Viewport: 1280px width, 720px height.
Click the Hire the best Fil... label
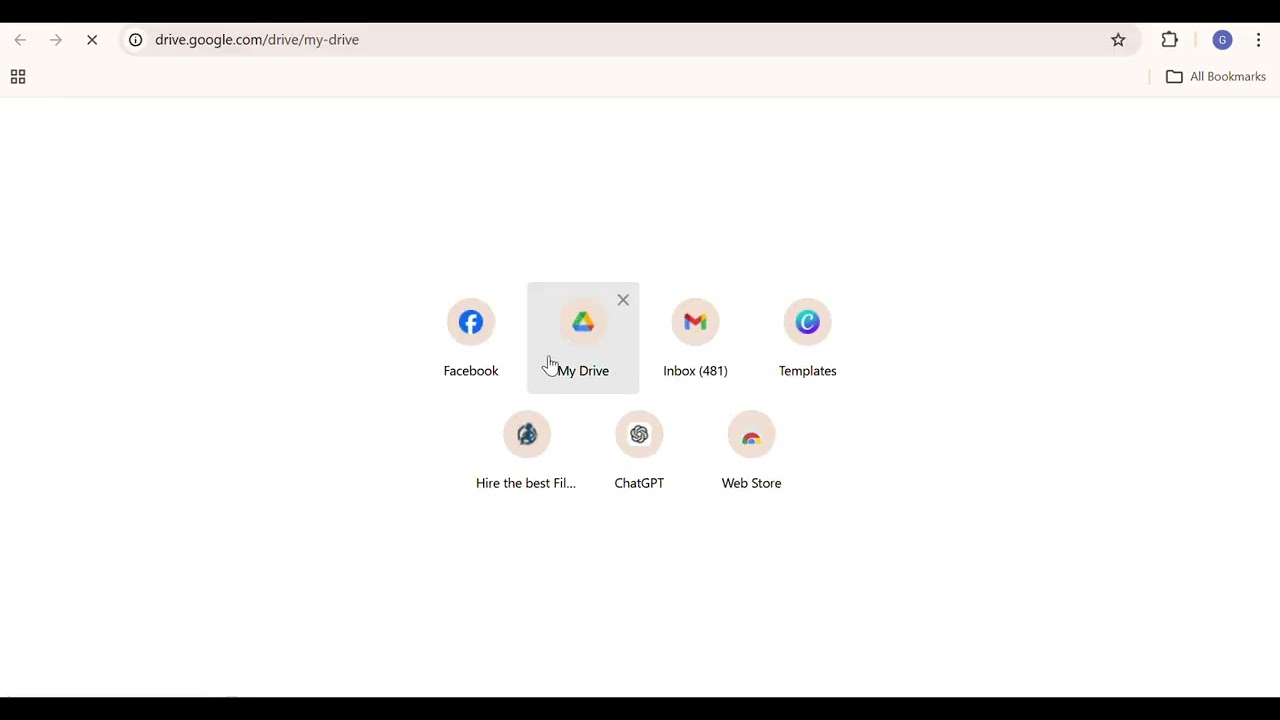(x=526, y=483)
